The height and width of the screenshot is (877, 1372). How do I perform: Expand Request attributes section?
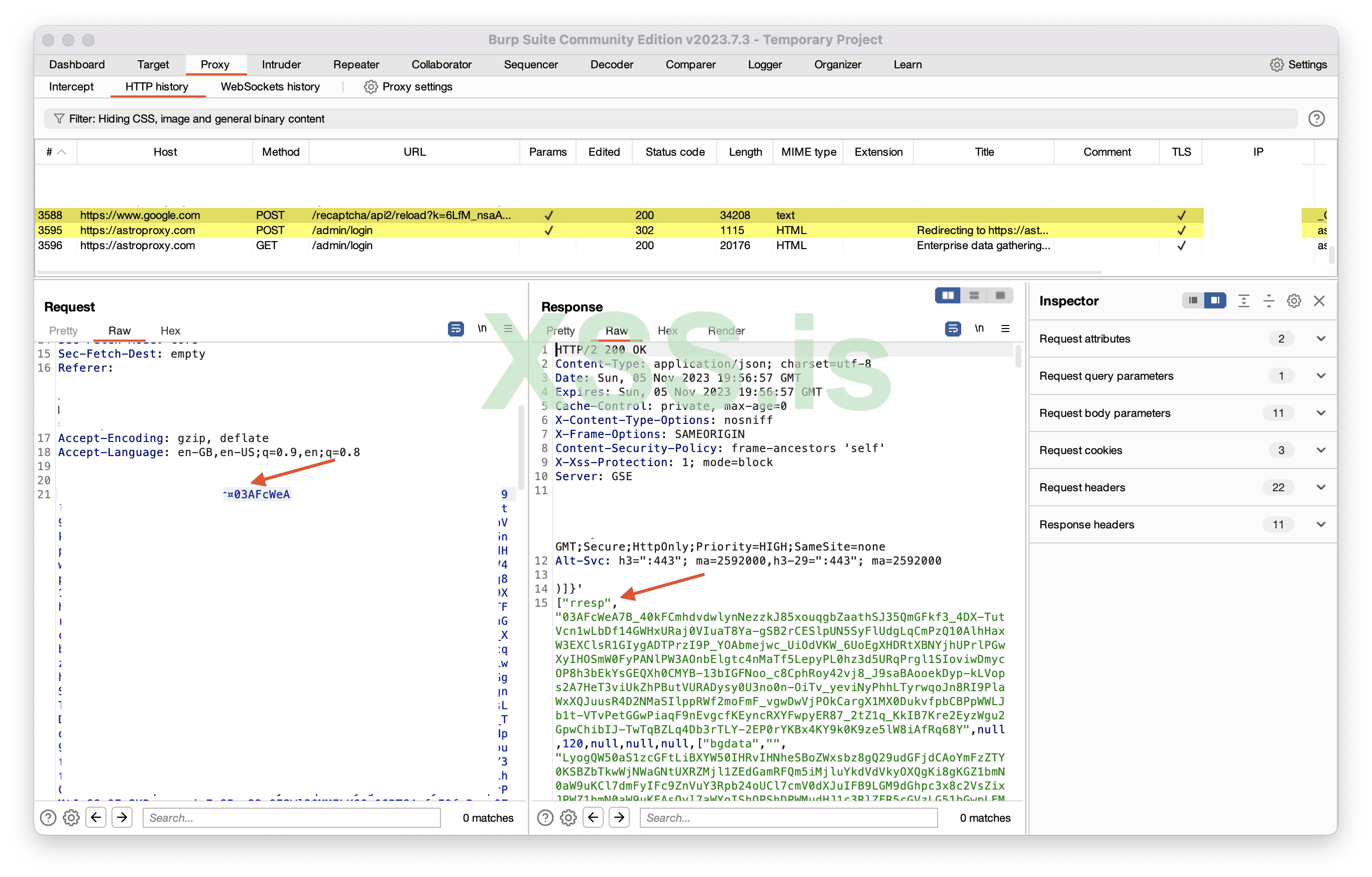coord(1321,339)
